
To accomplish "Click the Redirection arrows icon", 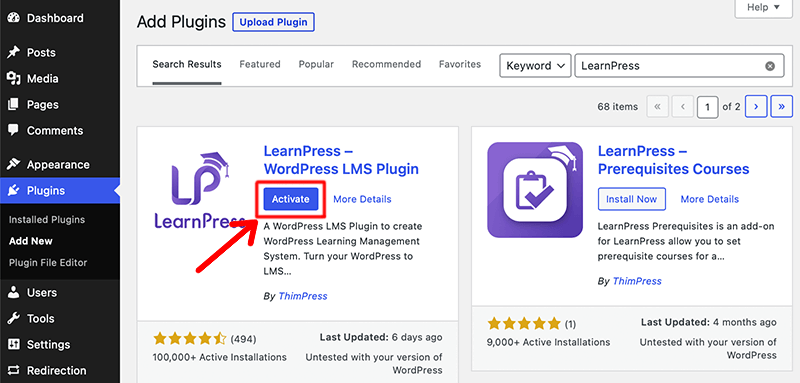I will point(14,371).
